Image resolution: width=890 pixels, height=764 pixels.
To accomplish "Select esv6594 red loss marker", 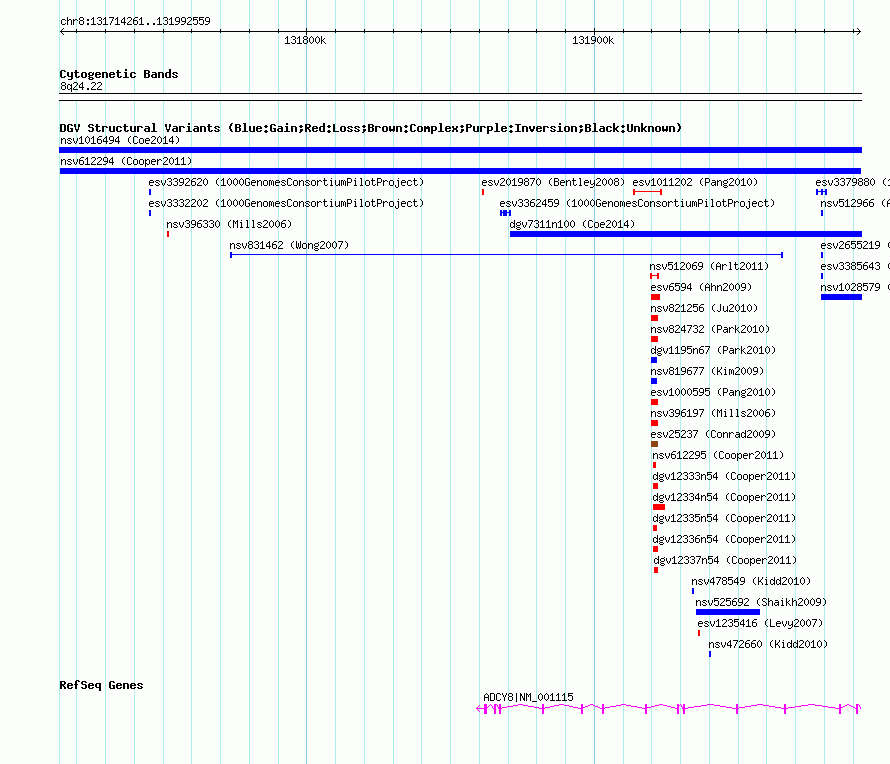I will (655, 297).
